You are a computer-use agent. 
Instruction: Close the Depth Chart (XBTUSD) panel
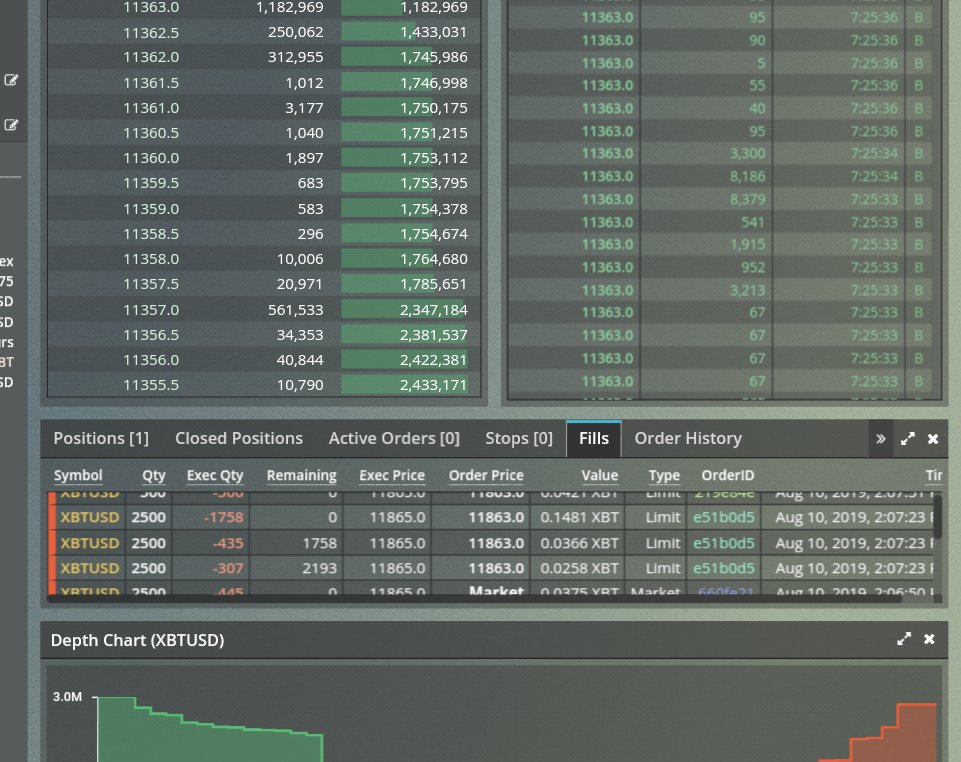929,639
